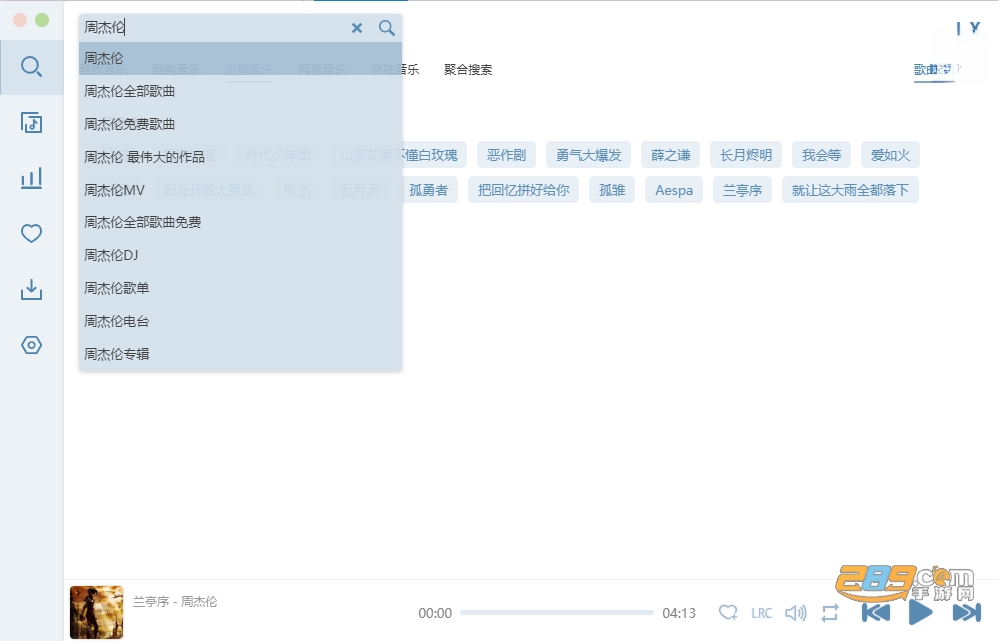This screenshot has height=641, width=999.
Task: Click hot search tag 我会等
Action: click(x=821, y=155)
